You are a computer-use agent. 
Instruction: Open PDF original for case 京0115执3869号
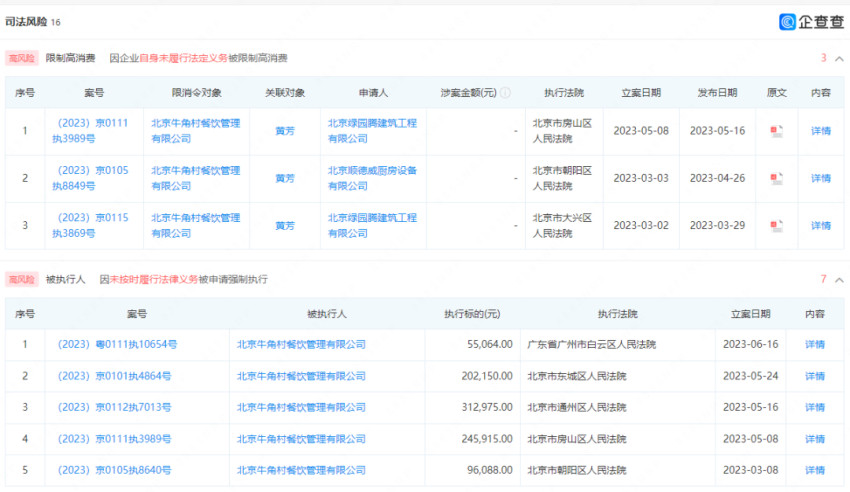point(776,225)
